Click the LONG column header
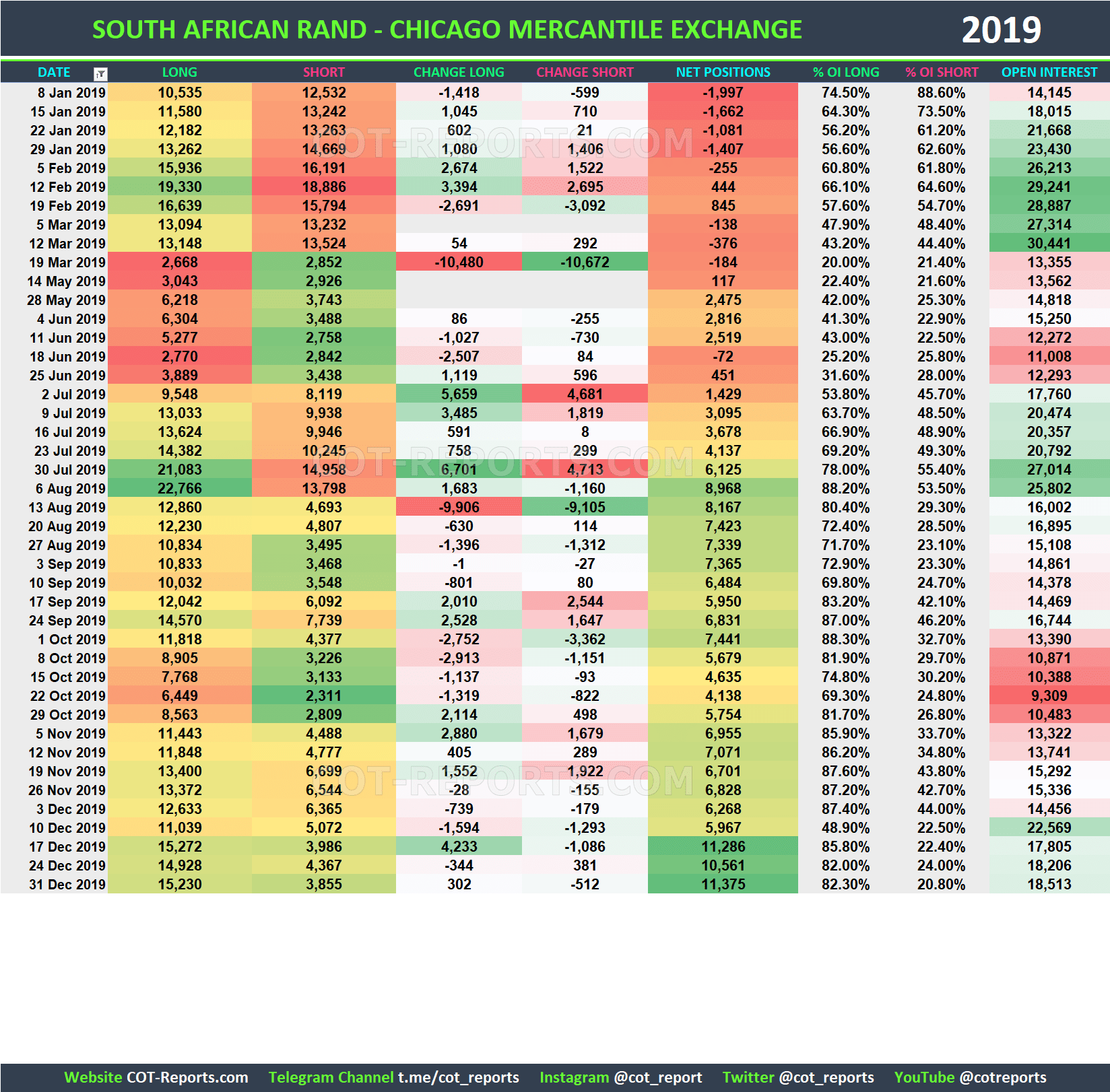 (179, 72)
